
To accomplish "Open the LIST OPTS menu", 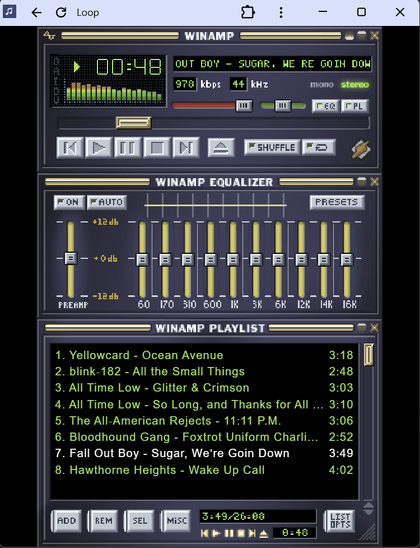I will pyautogui.click(x=340, y=521).
